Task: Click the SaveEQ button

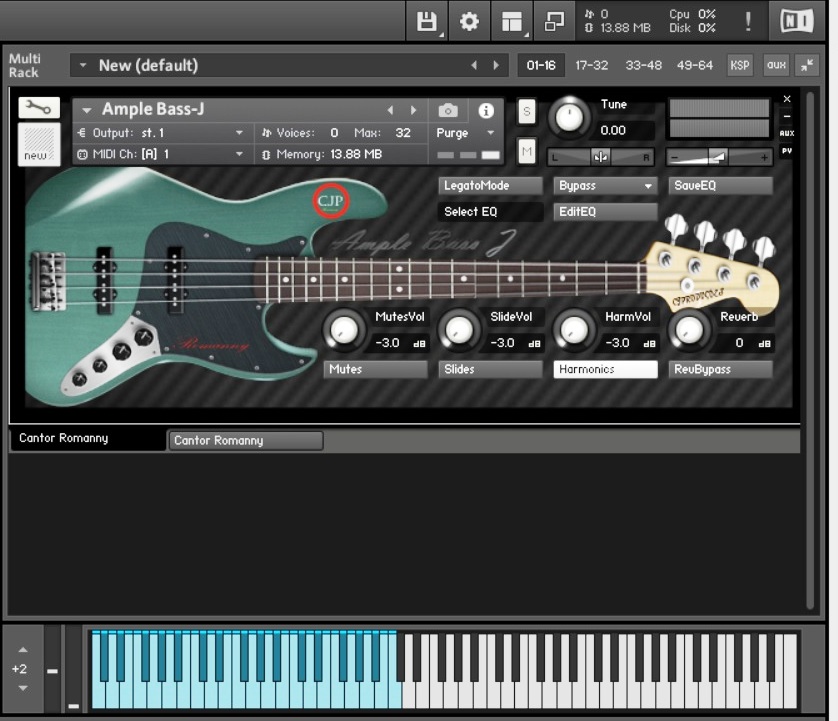Action: click(720, 185)
